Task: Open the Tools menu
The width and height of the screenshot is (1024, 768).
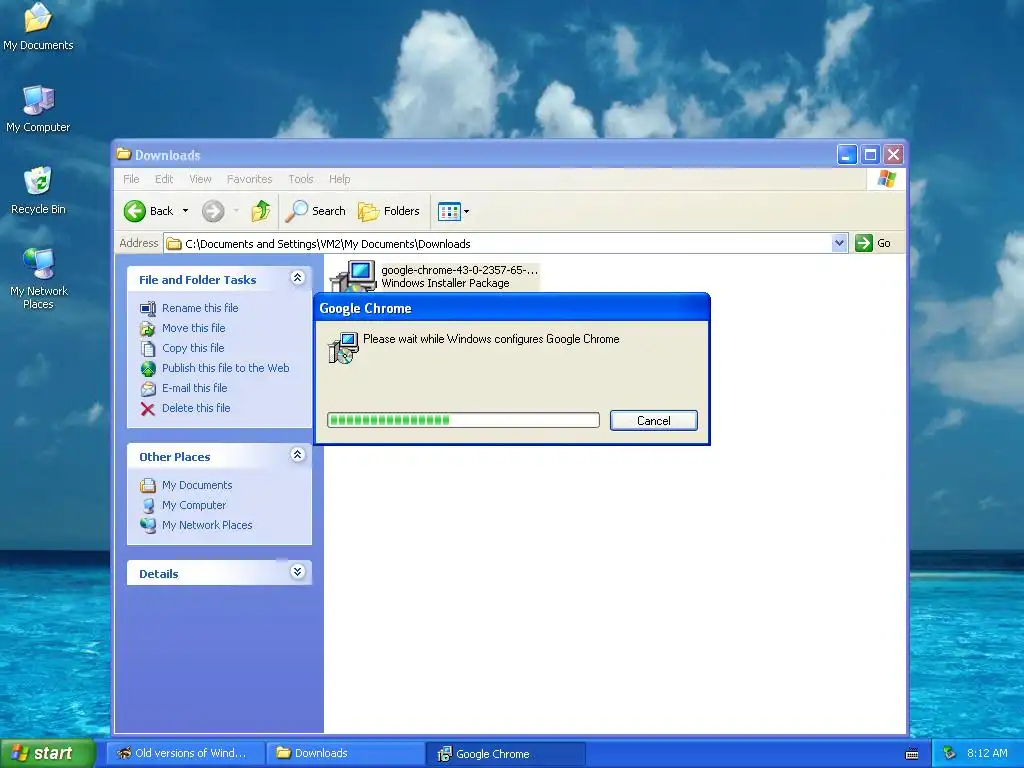Action: coord(301,179)
